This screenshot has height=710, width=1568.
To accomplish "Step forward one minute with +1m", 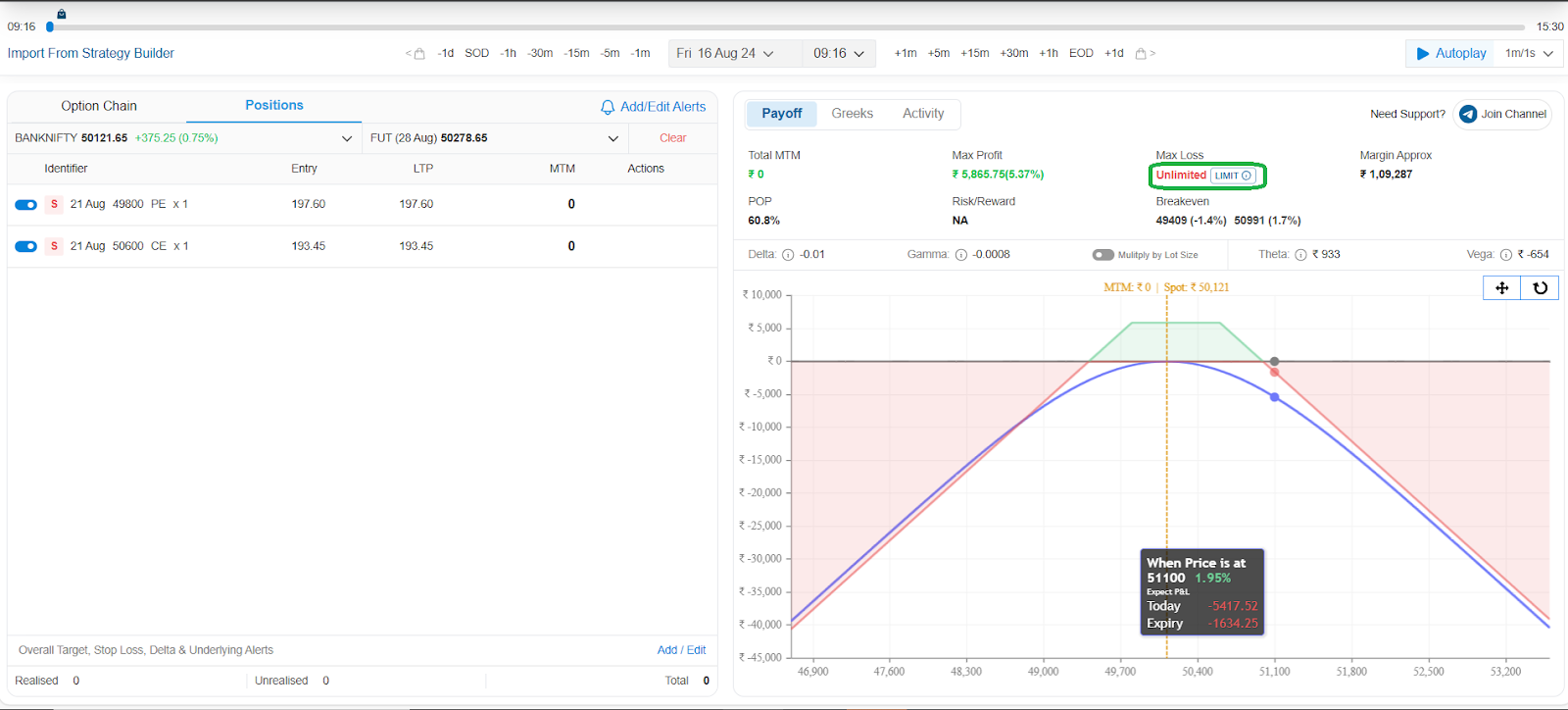I will coord(906,54).
